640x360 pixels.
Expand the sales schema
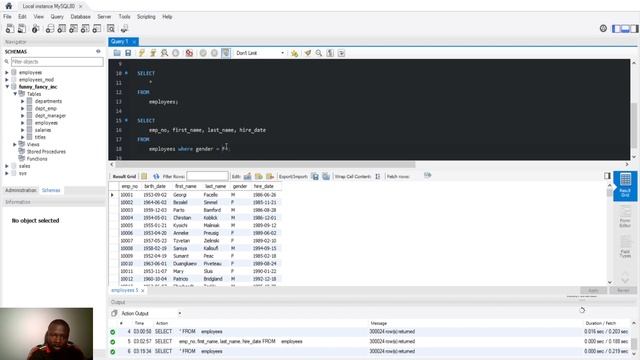pyautogui.click(x=7, y=166)
